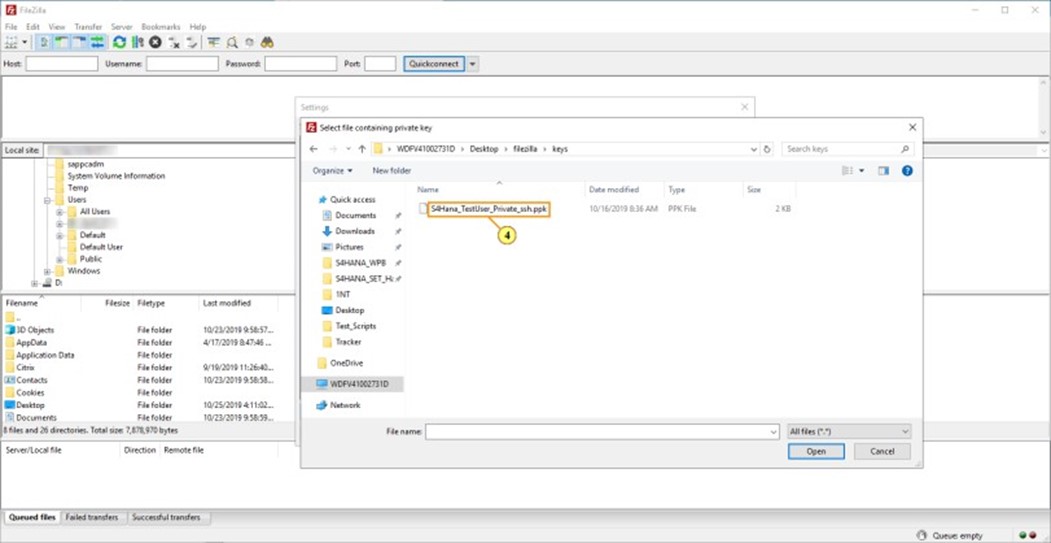This screenshot has width=1051, height=543.
Task: Toggle the message log display icon
Action: [x=44, y=43]
